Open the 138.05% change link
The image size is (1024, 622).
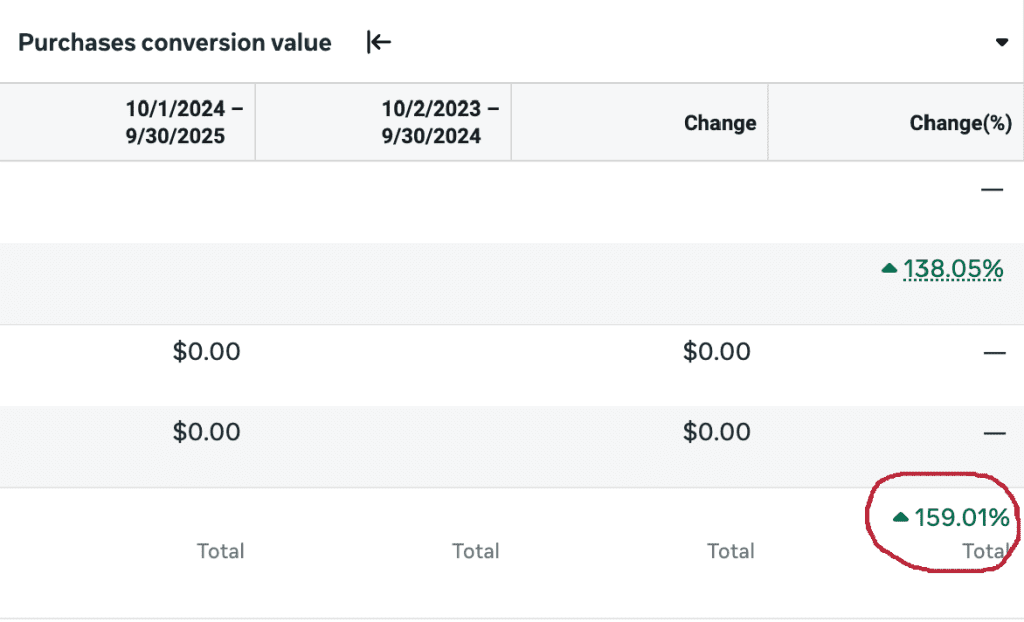pos(953,268)
